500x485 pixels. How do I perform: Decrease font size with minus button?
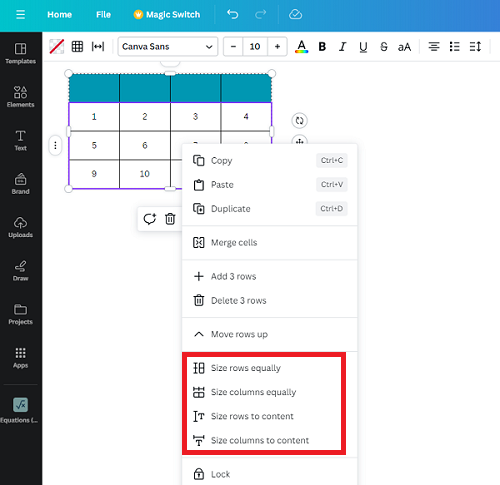click(x=233, y=47)
